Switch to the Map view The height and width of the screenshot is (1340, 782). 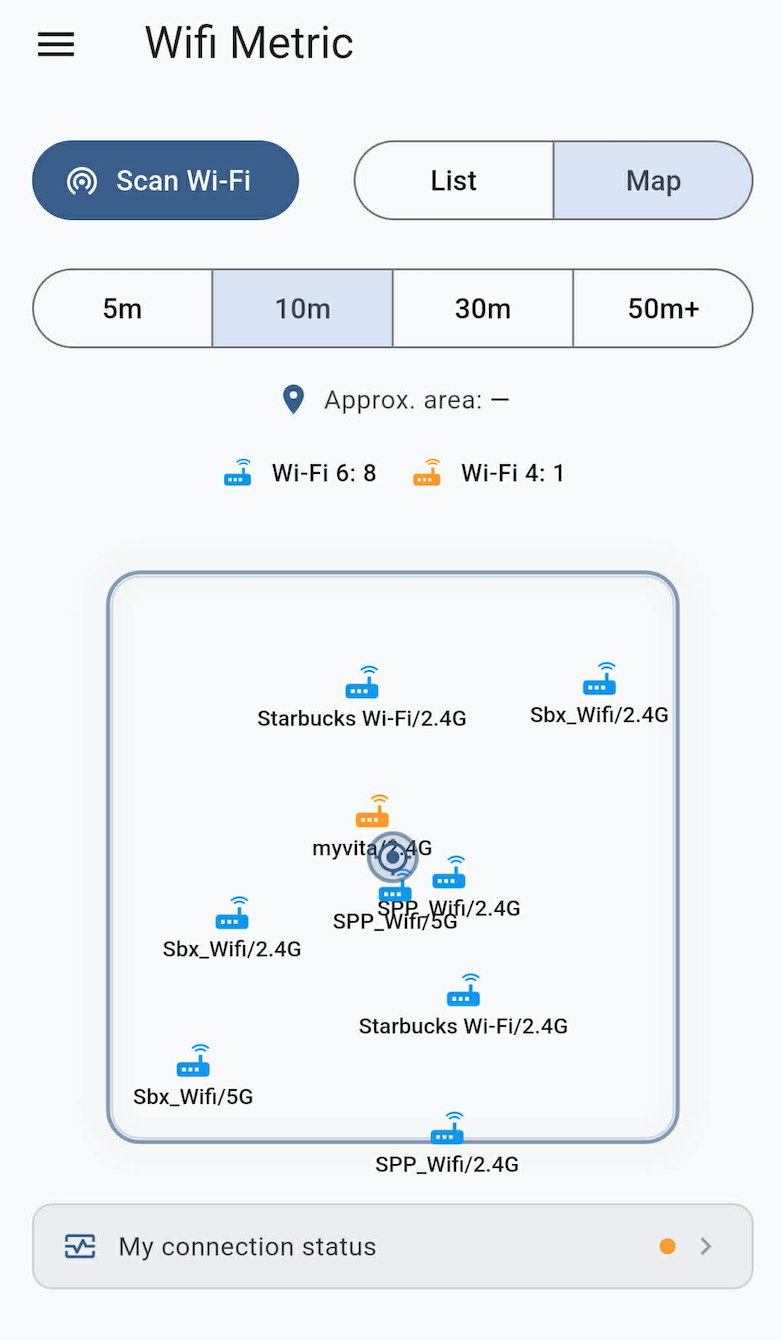[653, 180]
